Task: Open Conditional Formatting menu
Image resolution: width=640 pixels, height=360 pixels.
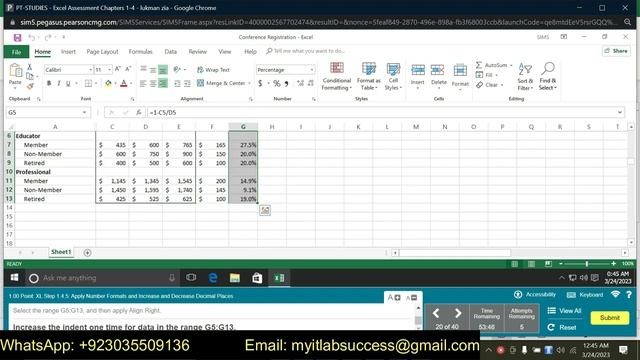Action: pos(336,76)
